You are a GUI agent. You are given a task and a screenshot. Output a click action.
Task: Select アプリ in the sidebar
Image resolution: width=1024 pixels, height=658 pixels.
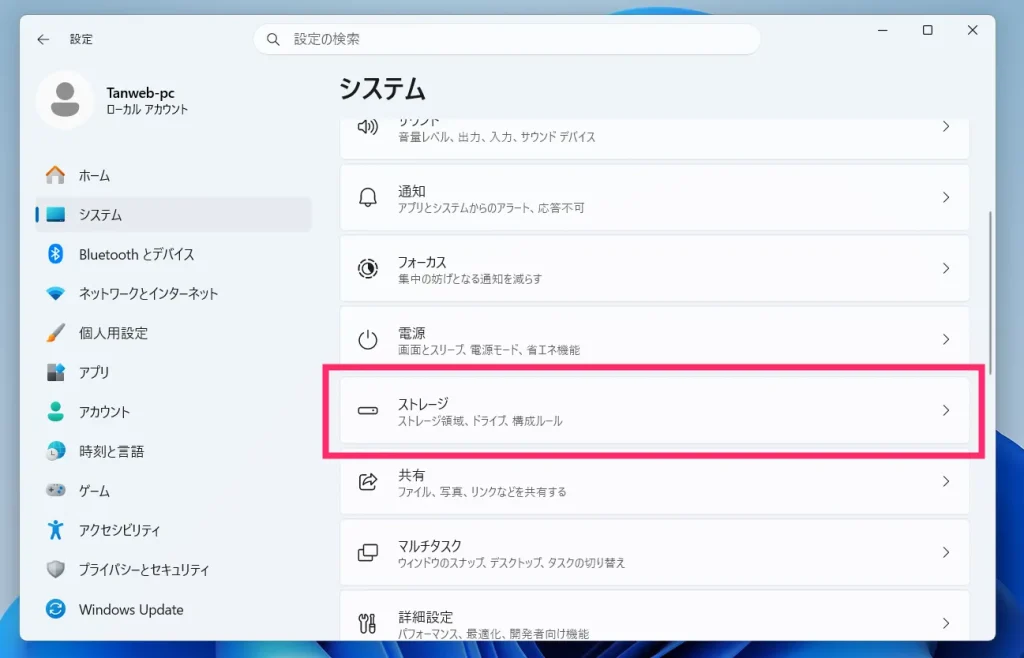click(x=173, y=372)
